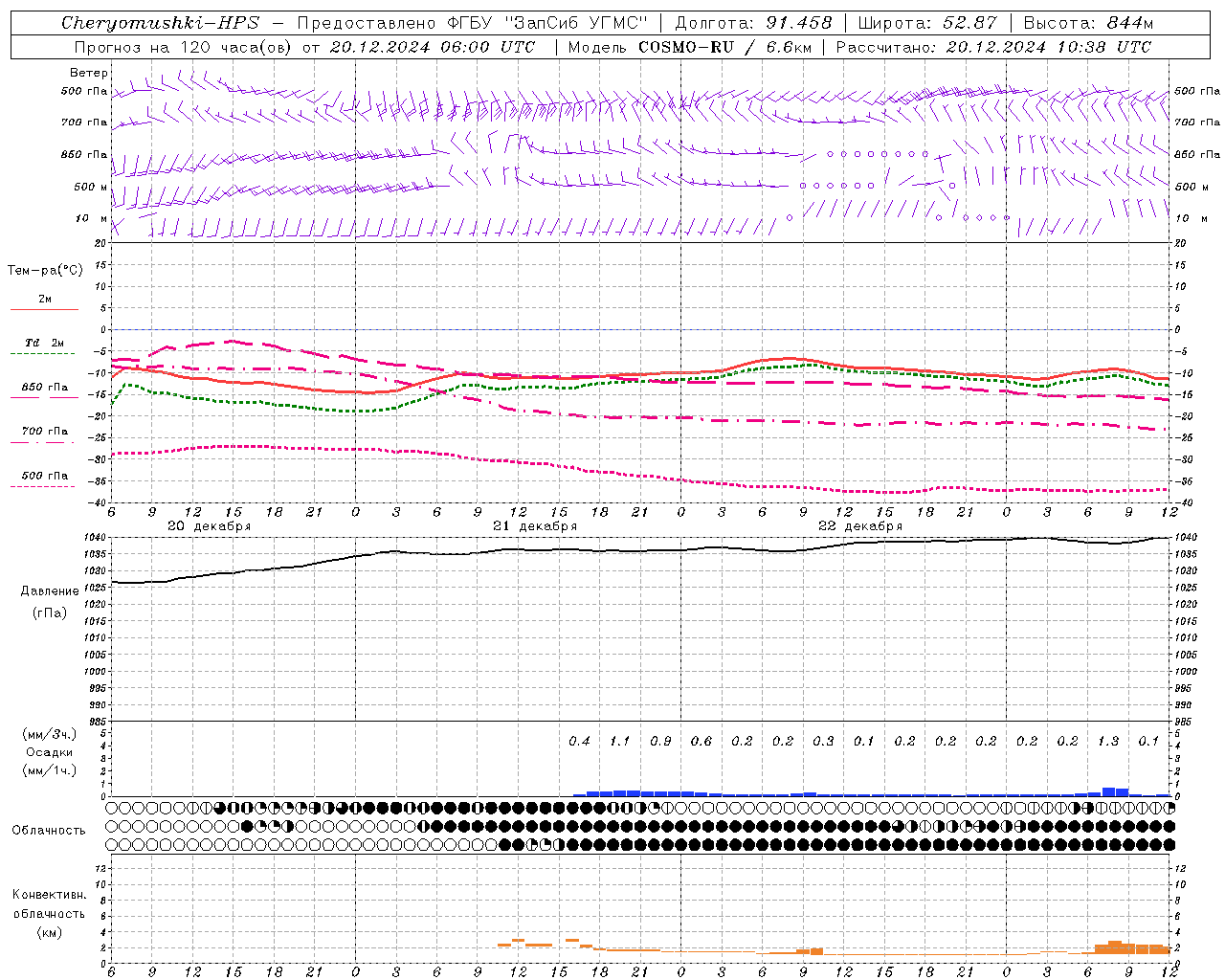Click the date label 22 декабря
This screenshot has width=1225, height=980.
click(860, 526)
